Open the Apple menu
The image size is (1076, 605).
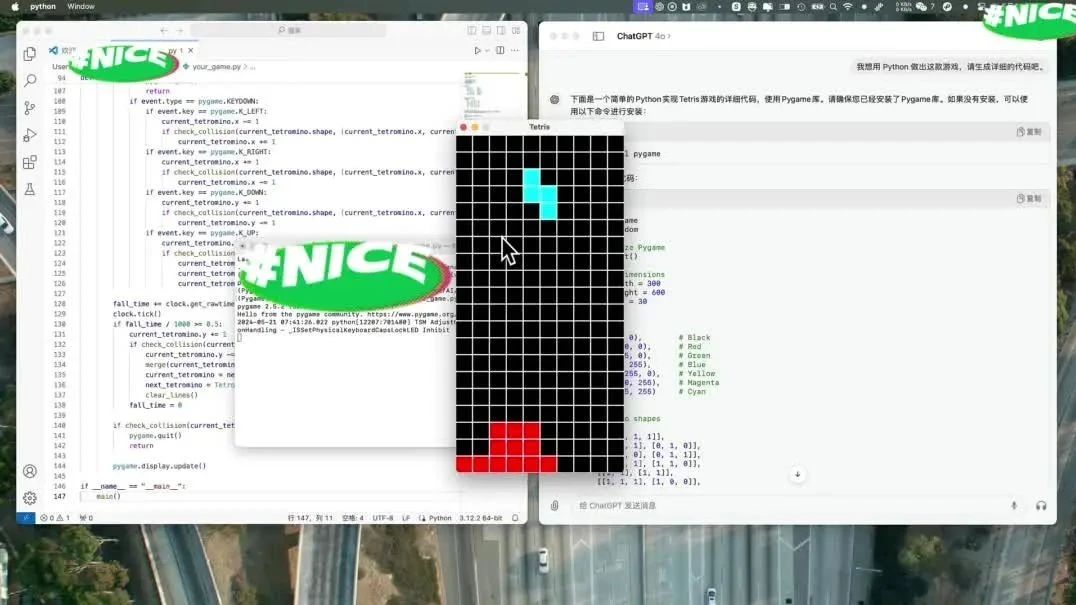click(15, 6)
